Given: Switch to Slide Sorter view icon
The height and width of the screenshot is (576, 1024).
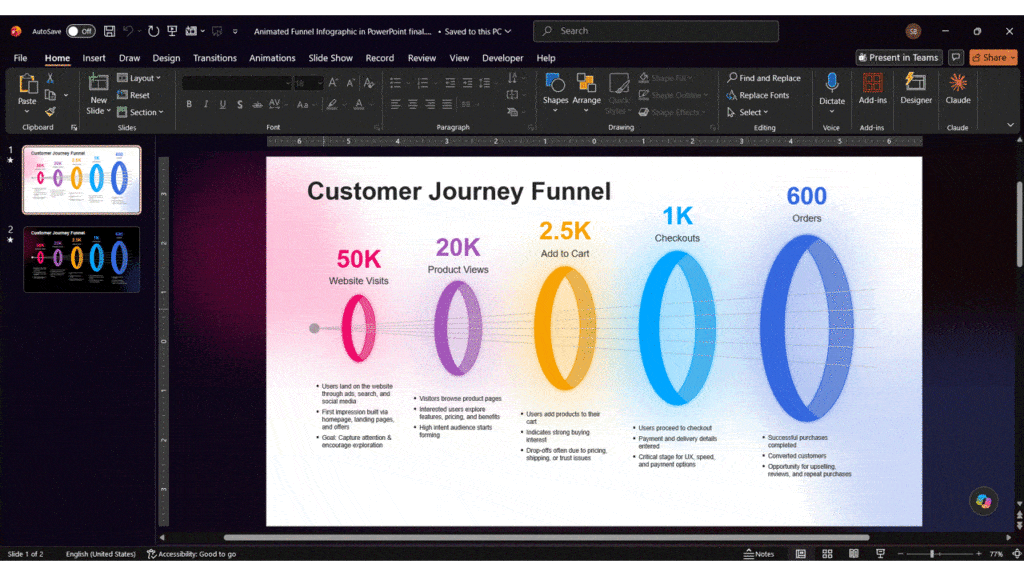Looking at the screenshot, I should tap(827, 554).
